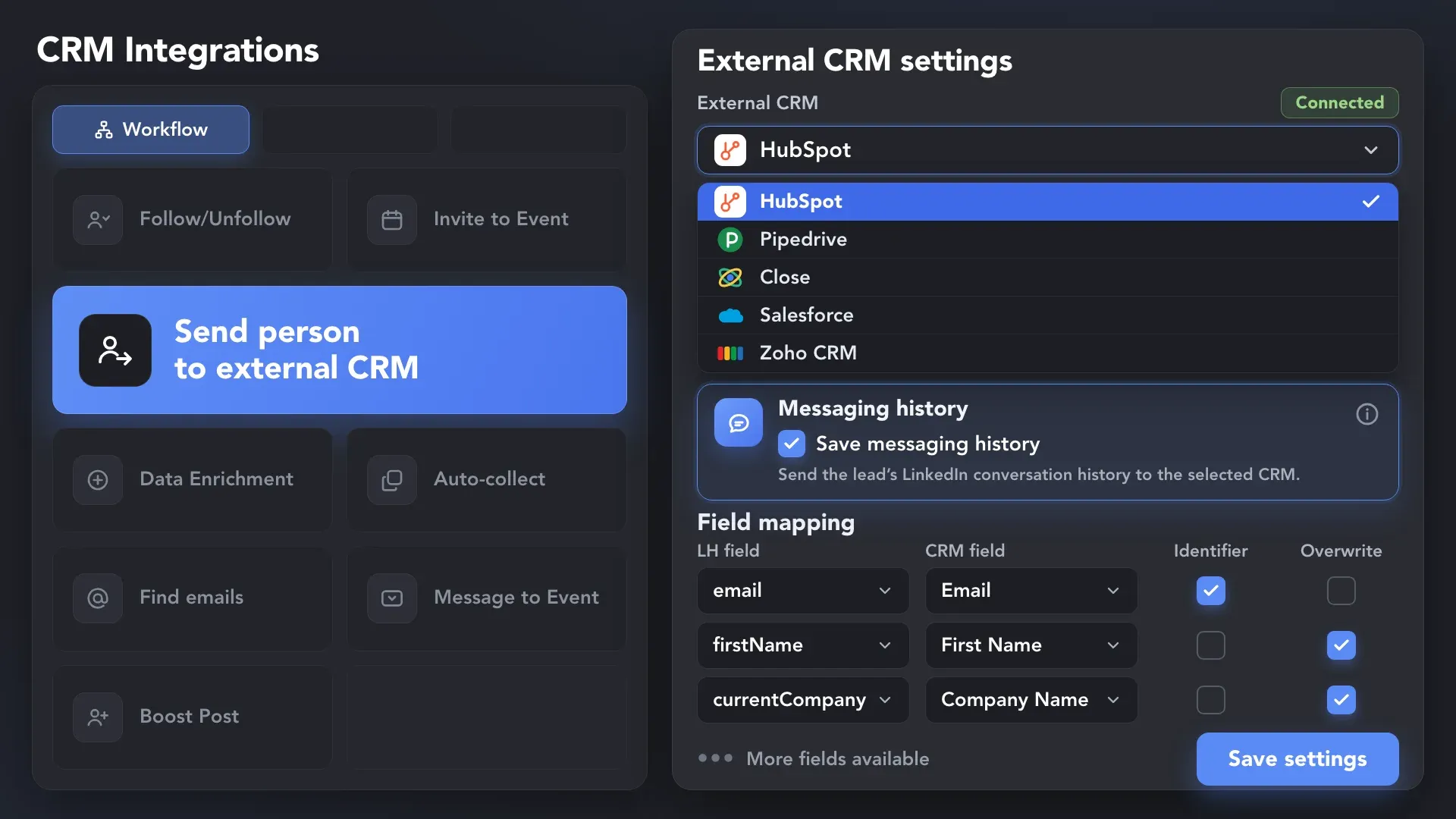This screenshot has height=819, width=1456.
Task: Open the email LH field dropdown
Action: pyautogui.click(x=803, y=591)
